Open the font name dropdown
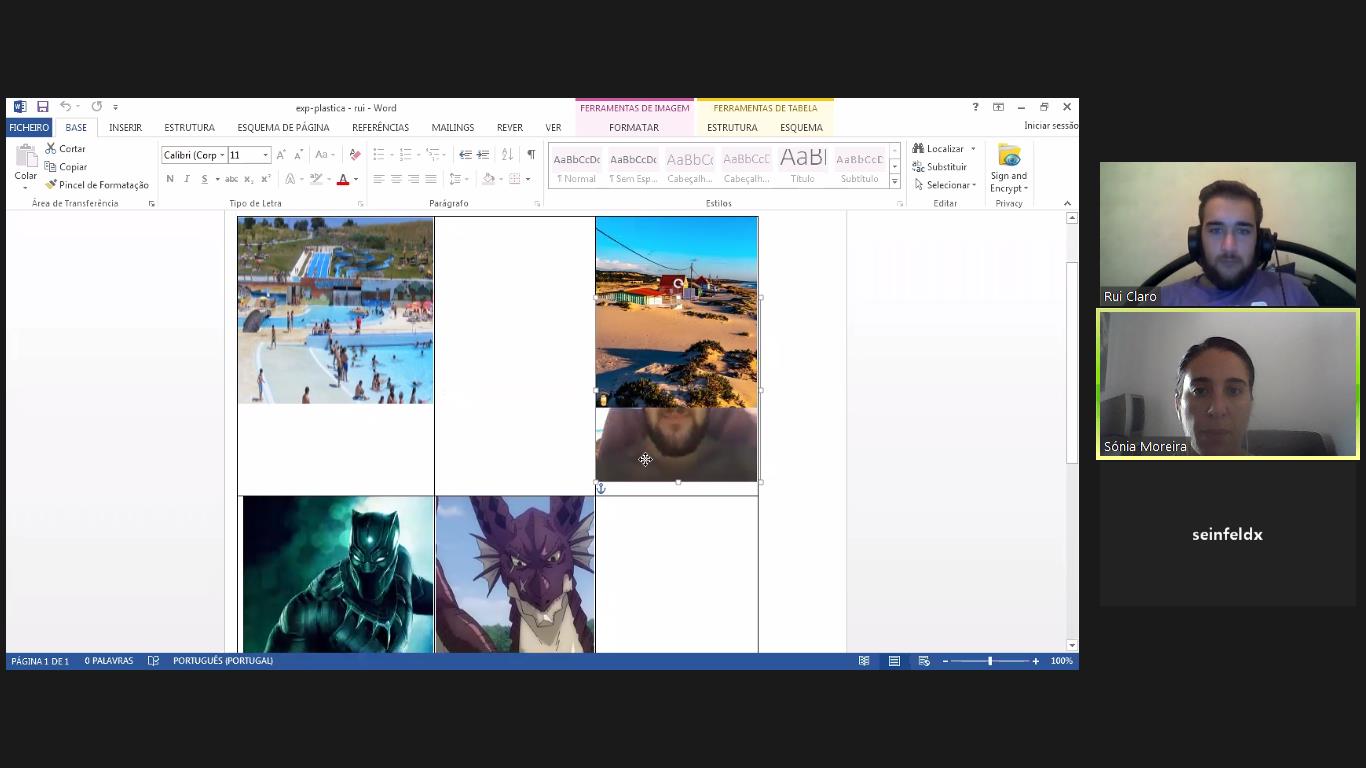 pos(222,155)
